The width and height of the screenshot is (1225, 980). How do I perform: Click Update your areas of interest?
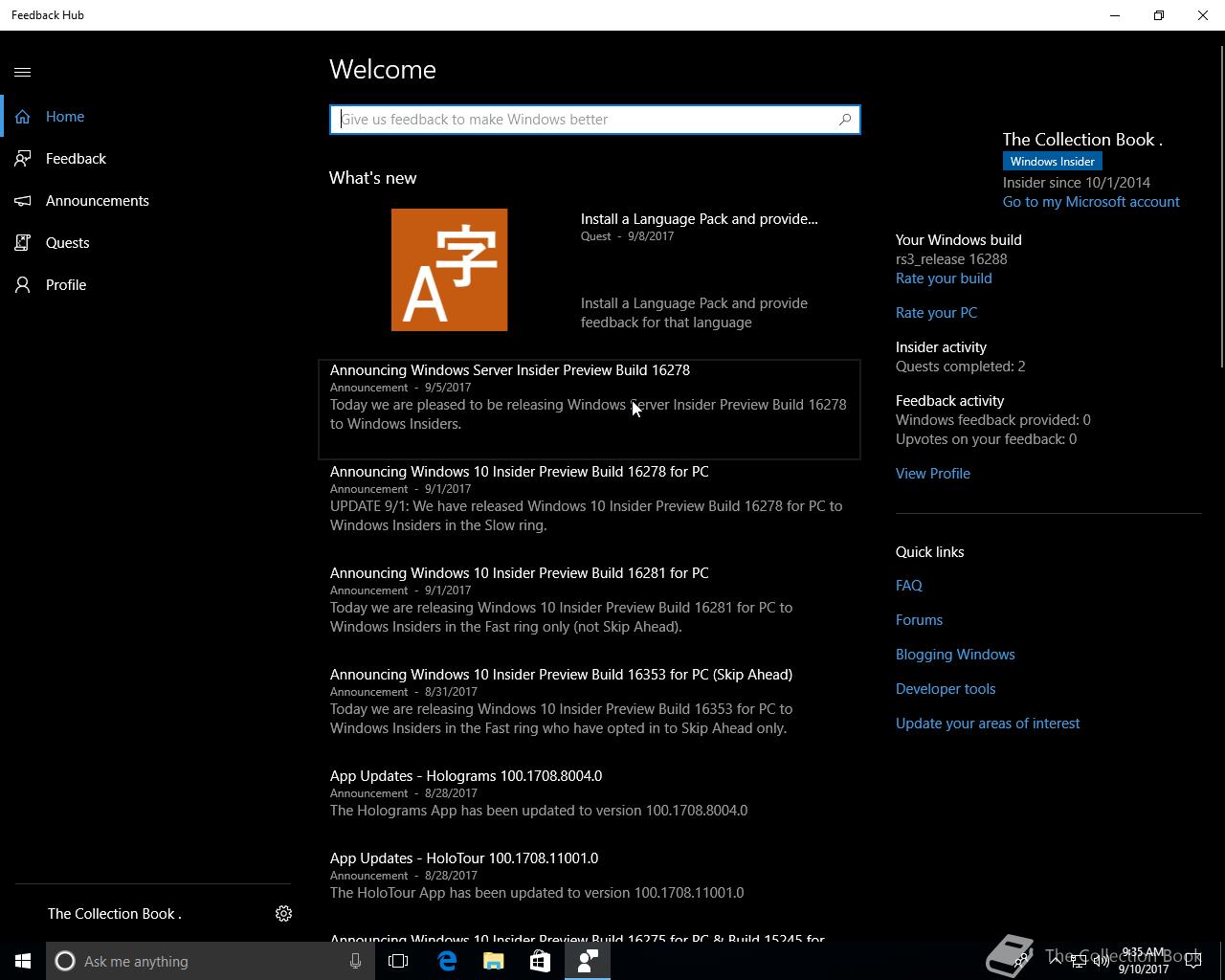pyautogui.click(x=988, y=724)
